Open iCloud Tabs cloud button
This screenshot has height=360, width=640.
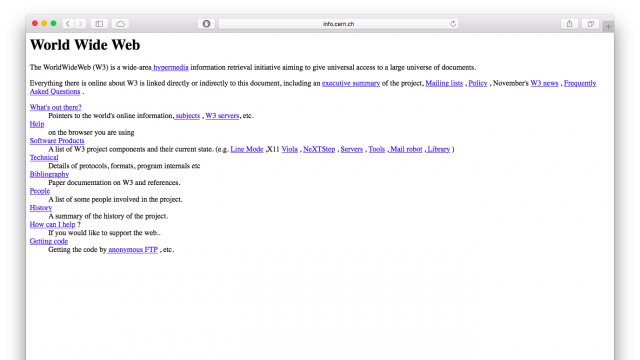120,24
